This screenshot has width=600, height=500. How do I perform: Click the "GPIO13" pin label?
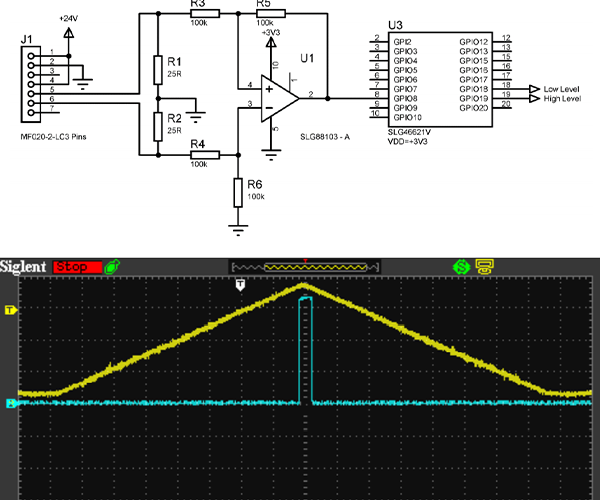pyautogui.click(x=474, y=51)
